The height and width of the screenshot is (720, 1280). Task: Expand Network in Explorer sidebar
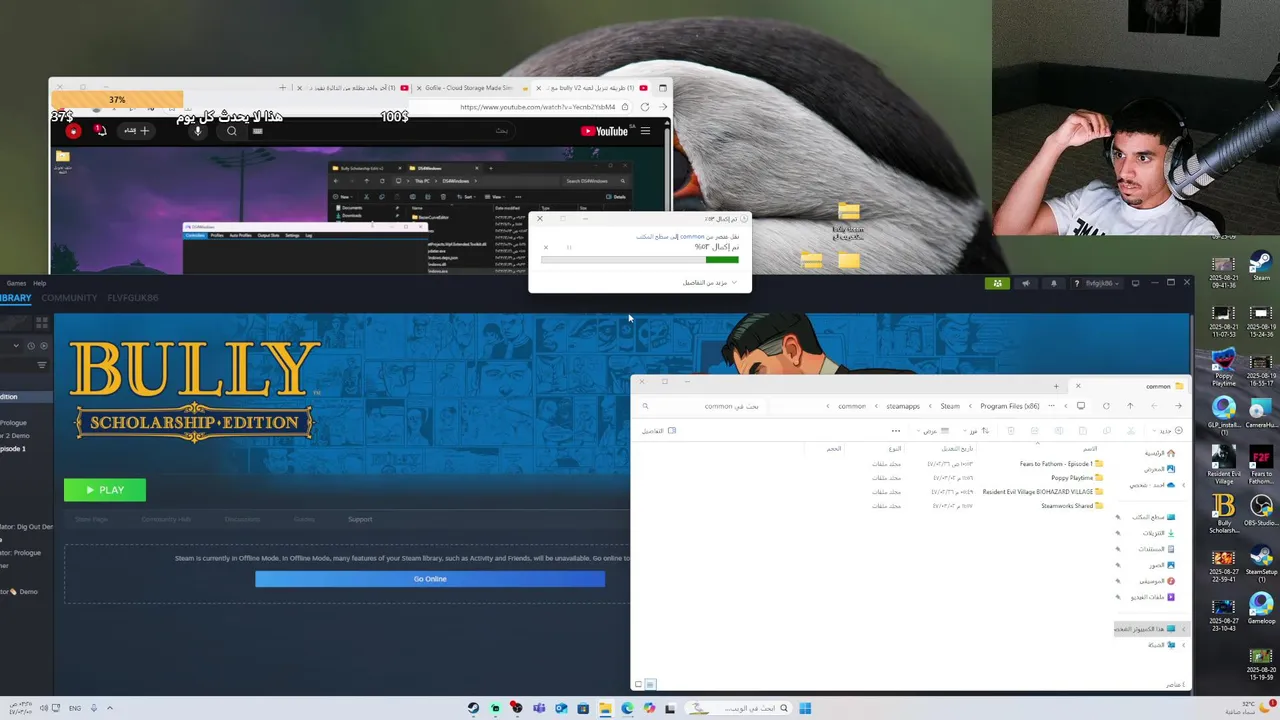1184,645
